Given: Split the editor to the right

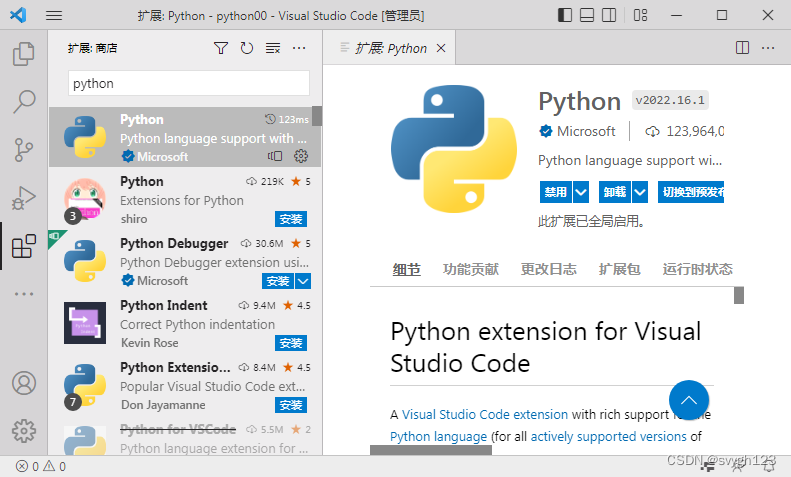Looking at the screenshot, I should (743, 48).
